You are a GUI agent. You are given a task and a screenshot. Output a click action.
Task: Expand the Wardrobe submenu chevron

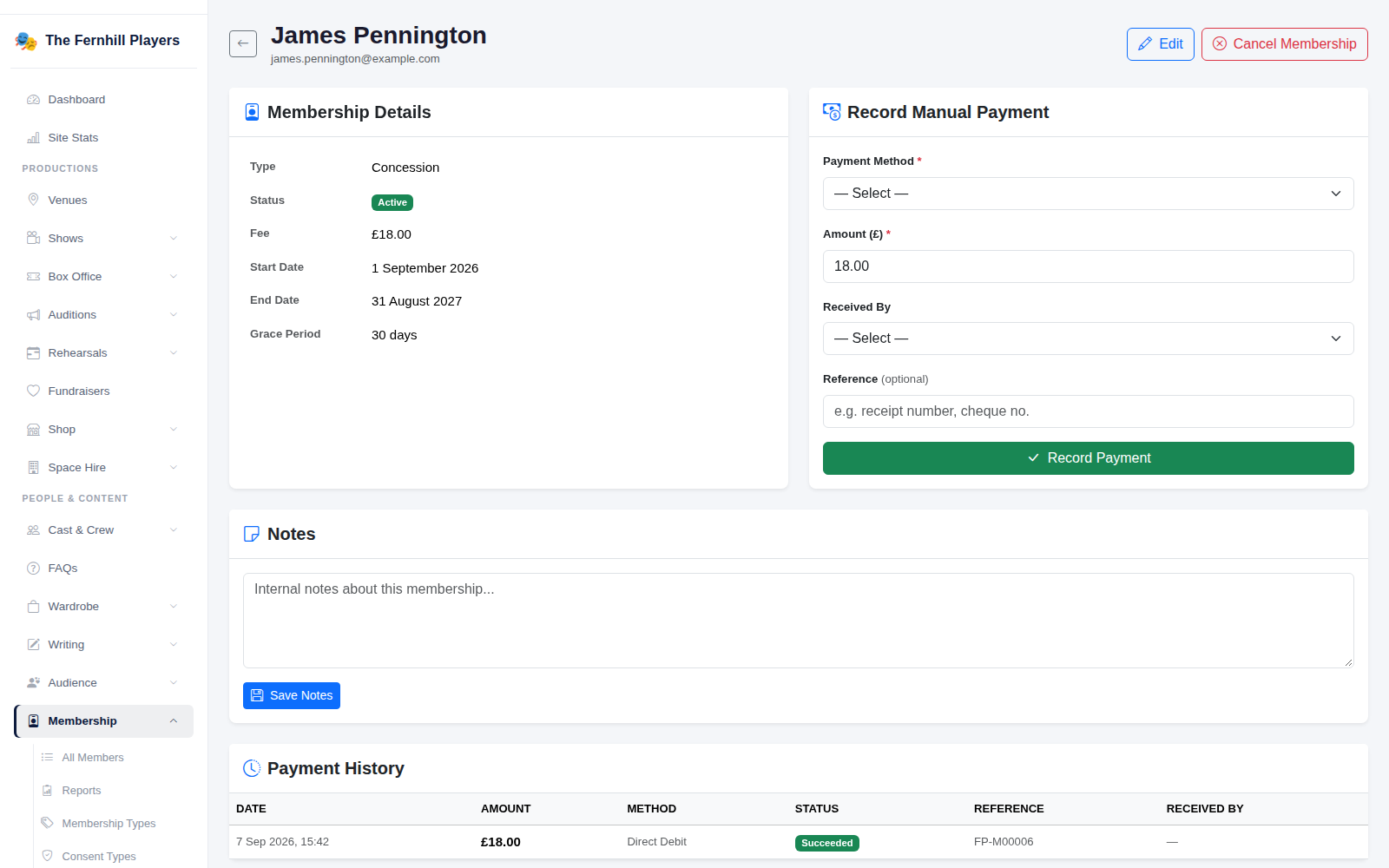174,606
